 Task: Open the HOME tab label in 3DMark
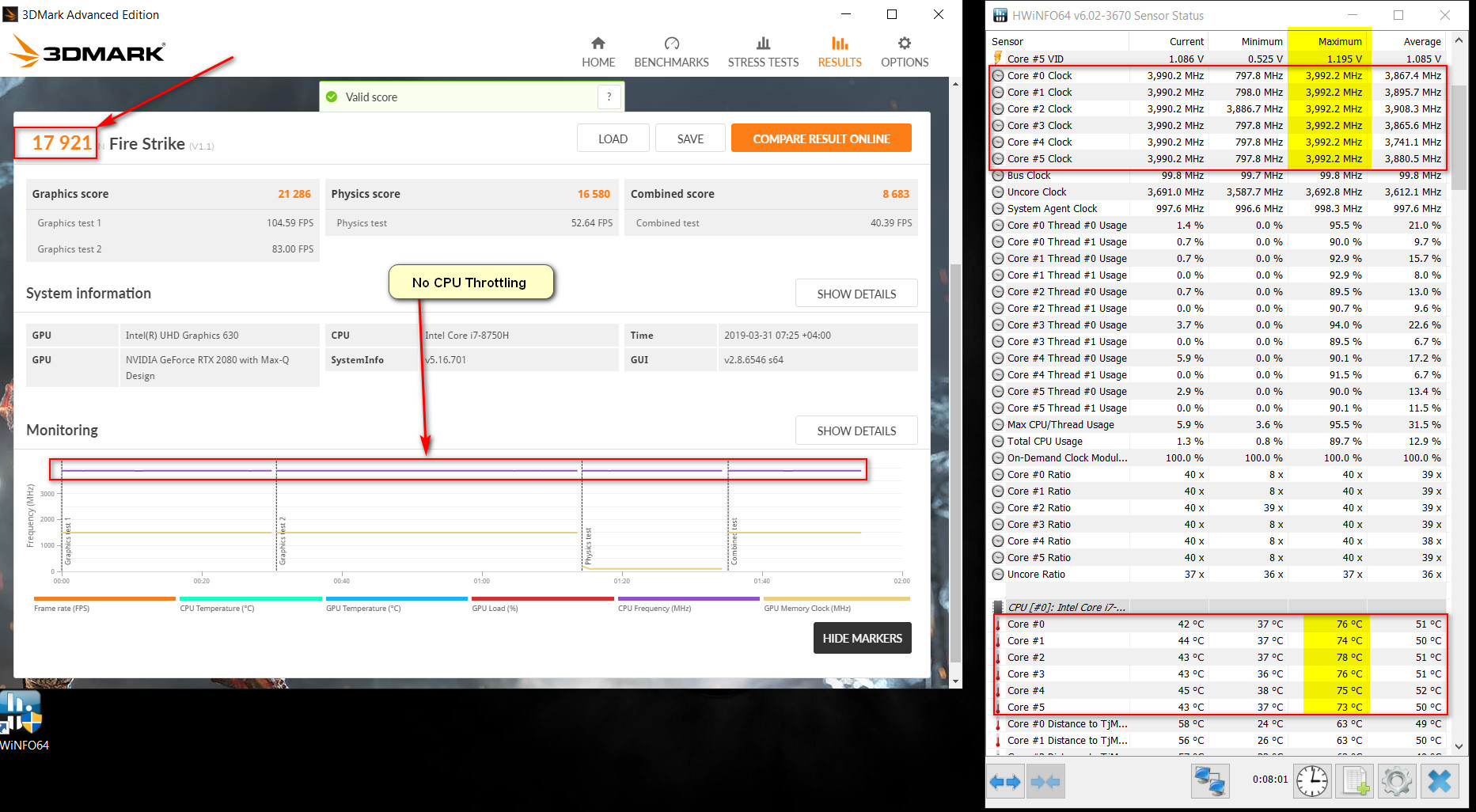click(598, 63)
